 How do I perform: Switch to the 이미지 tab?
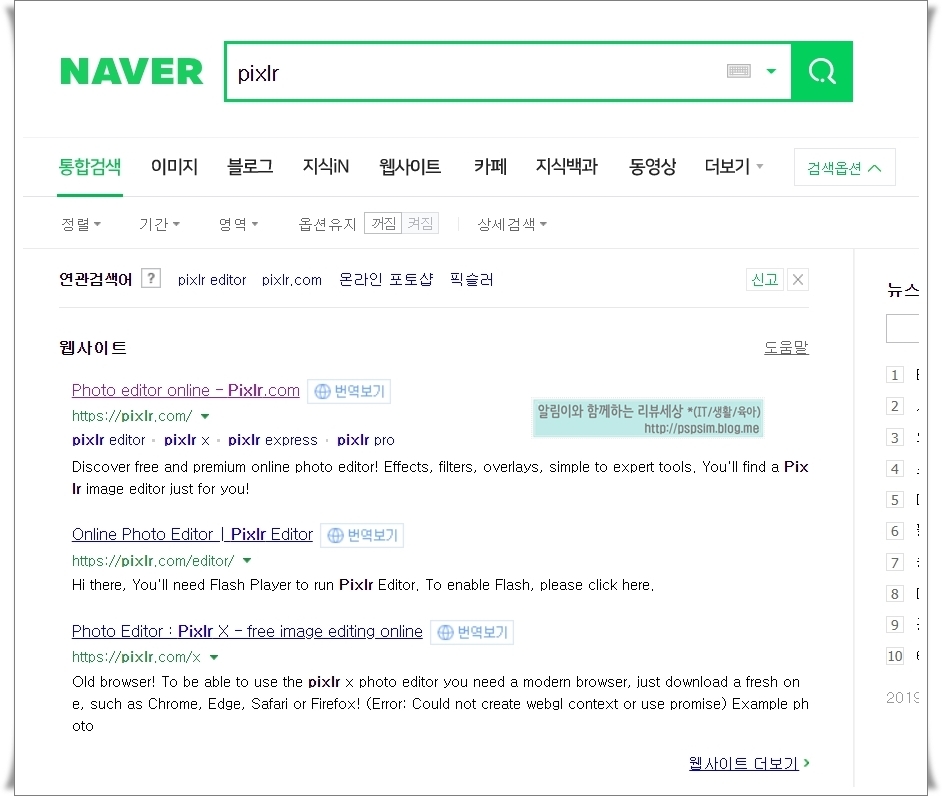174,166
